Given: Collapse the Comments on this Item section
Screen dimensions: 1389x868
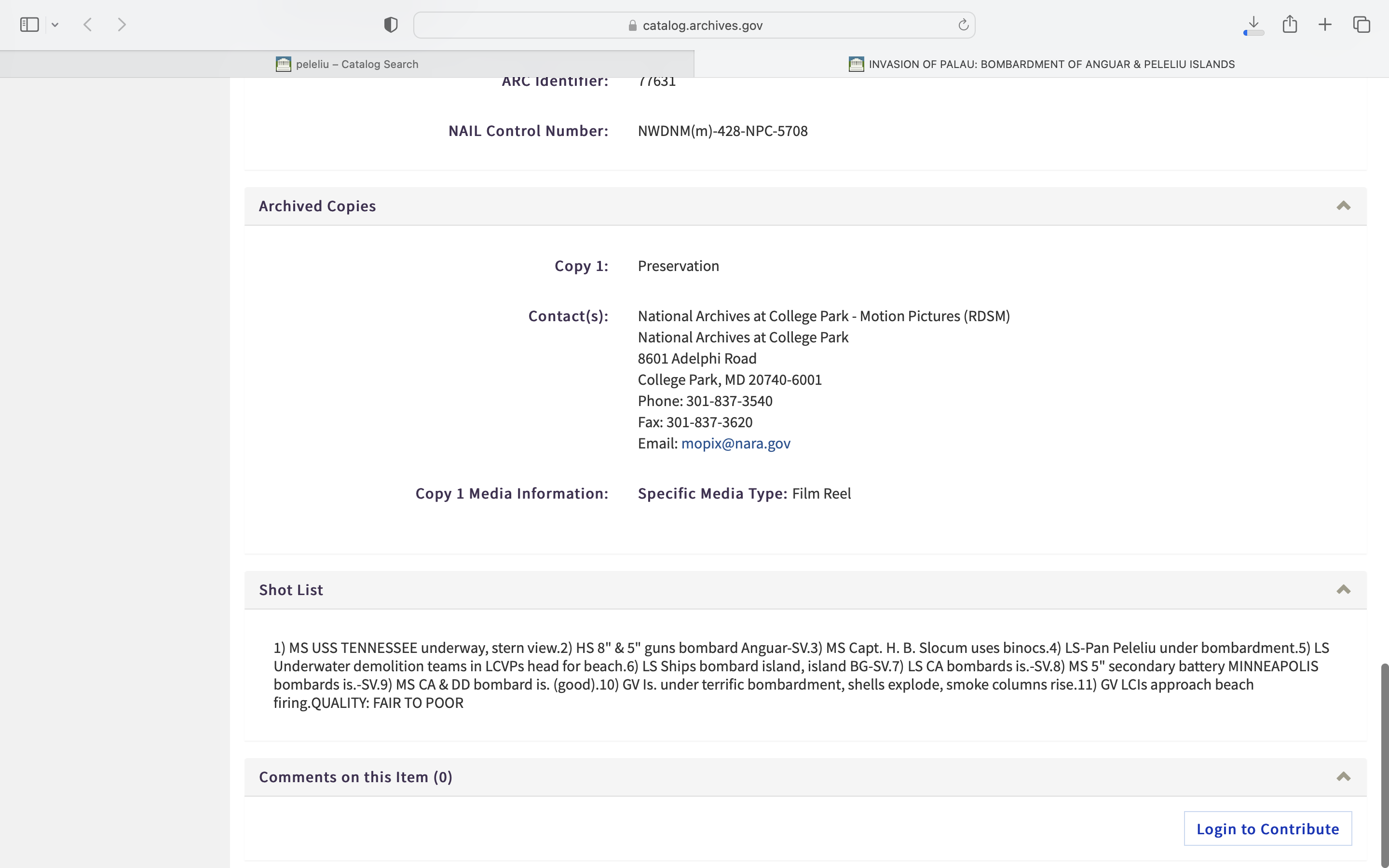Looking at the screenshot, I should (x=1343, y=777).
